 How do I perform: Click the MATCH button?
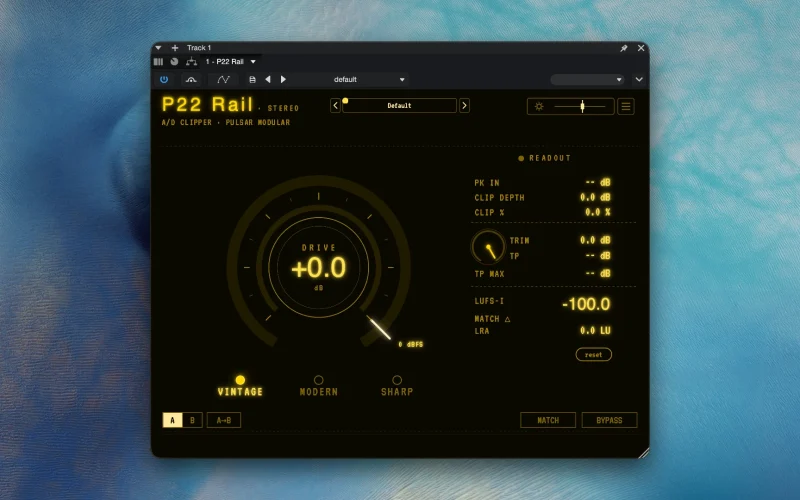(548, 420)
